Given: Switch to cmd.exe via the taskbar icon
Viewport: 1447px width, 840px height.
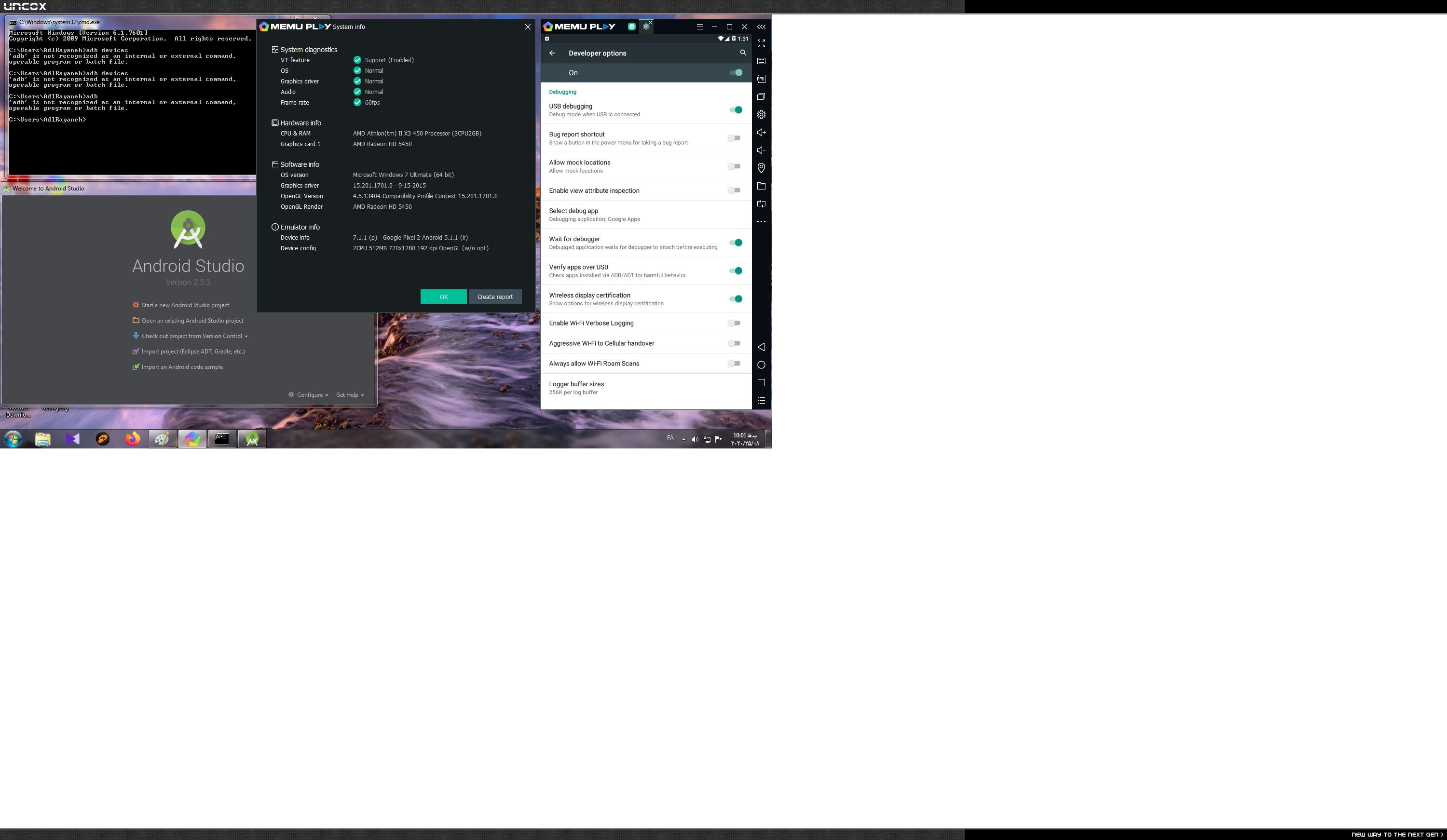Looking at the screenshot, I should click(222, 439).
